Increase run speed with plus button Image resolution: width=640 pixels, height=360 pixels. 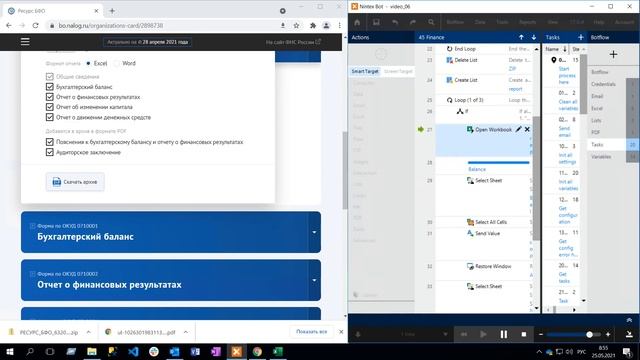608,334
